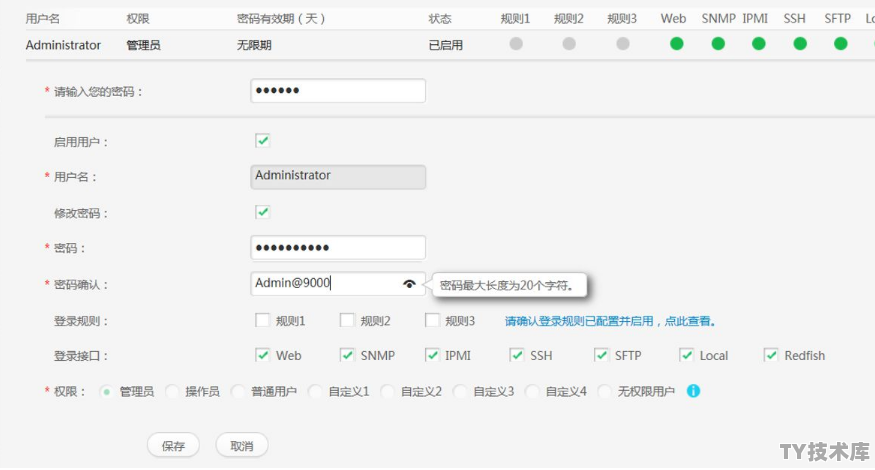875x470 pixels.
Task: Check the 规则3 login rule checkbox
Action: 432,320
